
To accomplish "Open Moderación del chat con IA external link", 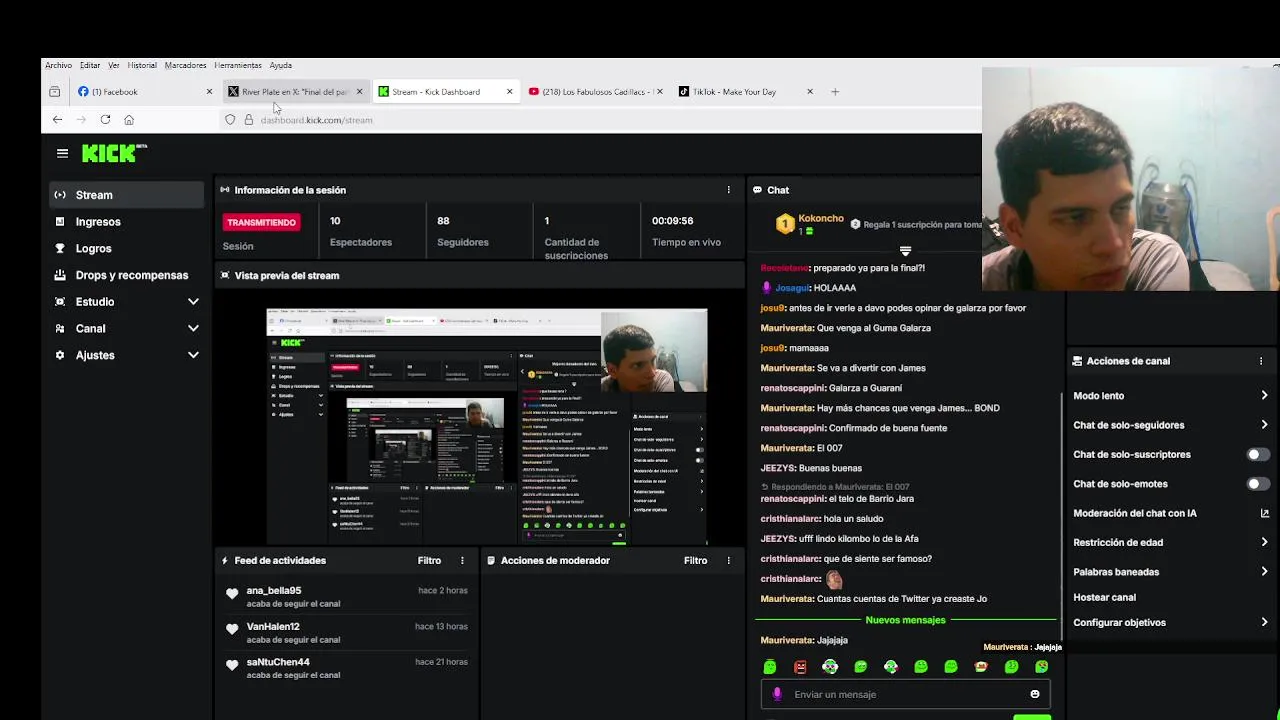I will pos(1264,513).
